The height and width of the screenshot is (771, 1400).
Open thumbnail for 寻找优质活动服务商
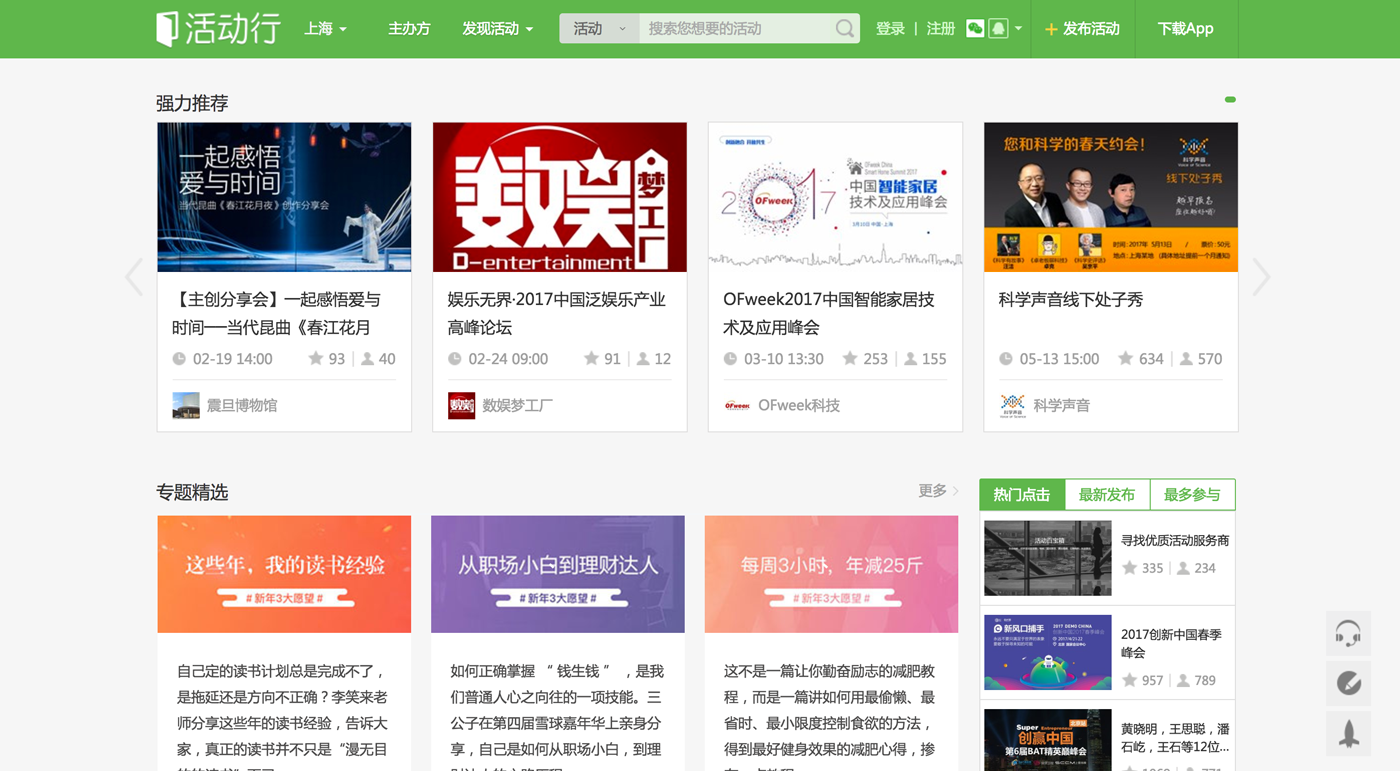click(1047, 558)
